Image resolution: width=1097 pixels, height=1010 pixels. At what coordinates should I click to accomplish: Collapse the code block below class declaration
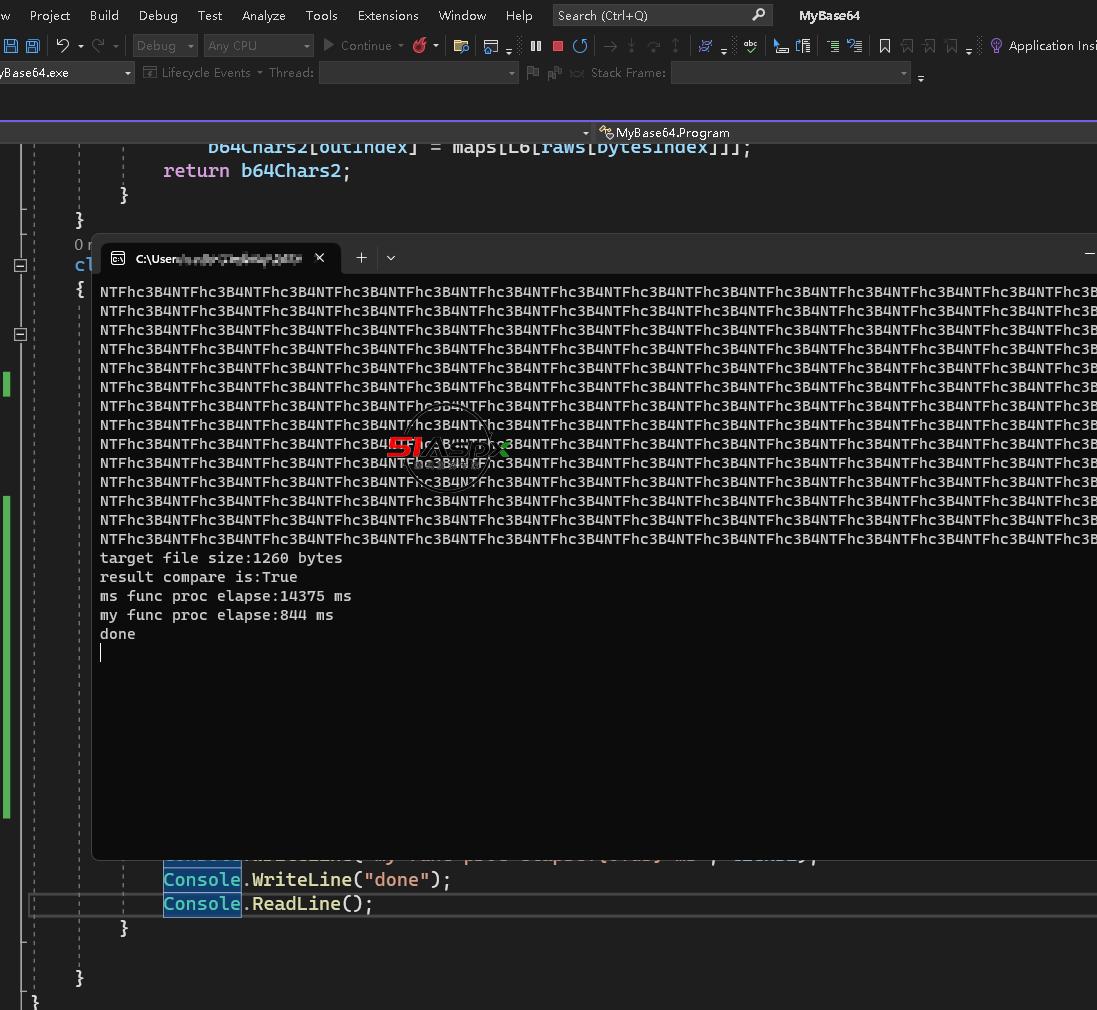click(x=20, y=334)
